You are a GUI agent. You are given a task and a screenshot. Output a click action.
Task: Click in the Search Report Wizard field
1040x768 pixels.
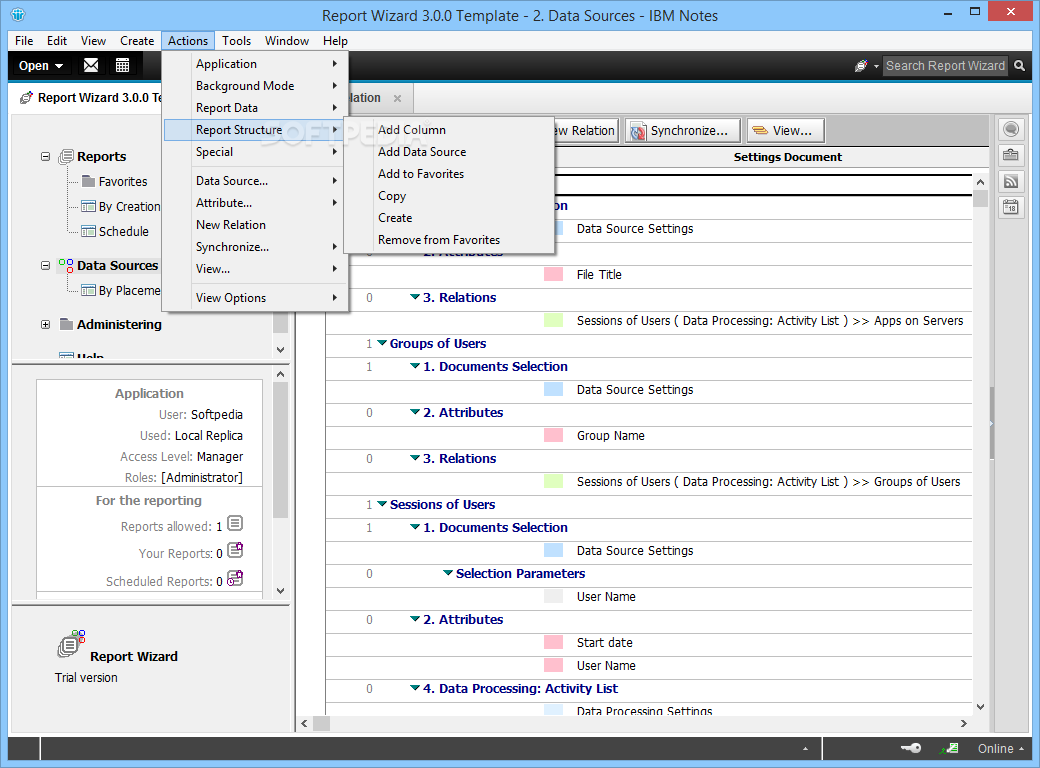(944, 66)
